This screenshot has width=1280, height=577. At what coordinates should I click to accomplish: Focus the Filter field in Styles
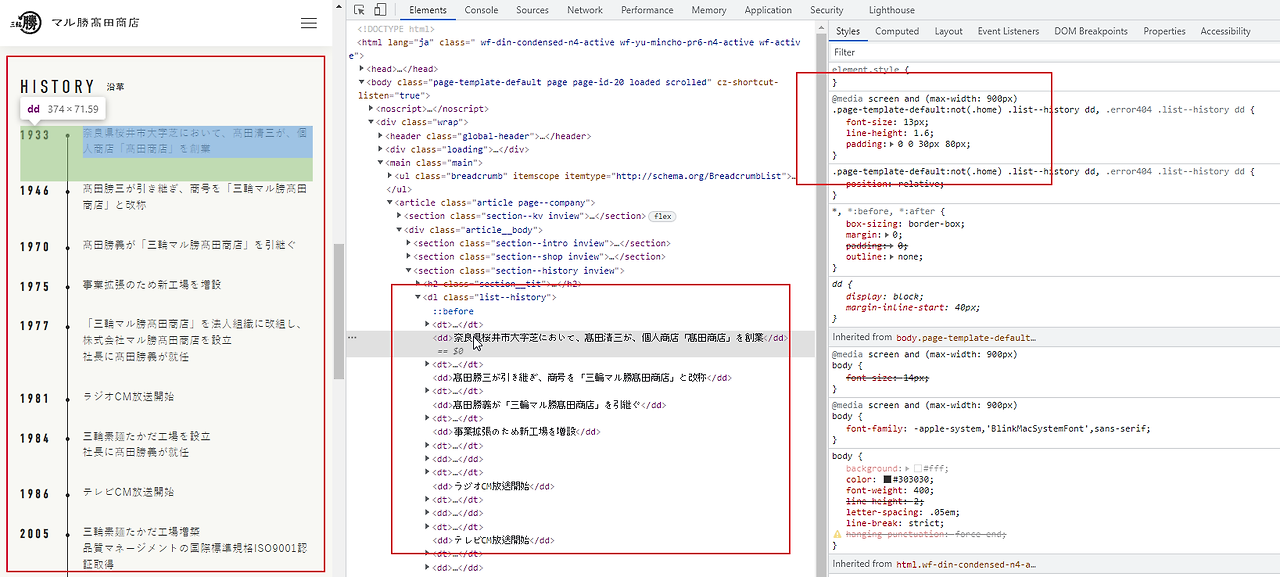click(1054, 52)
